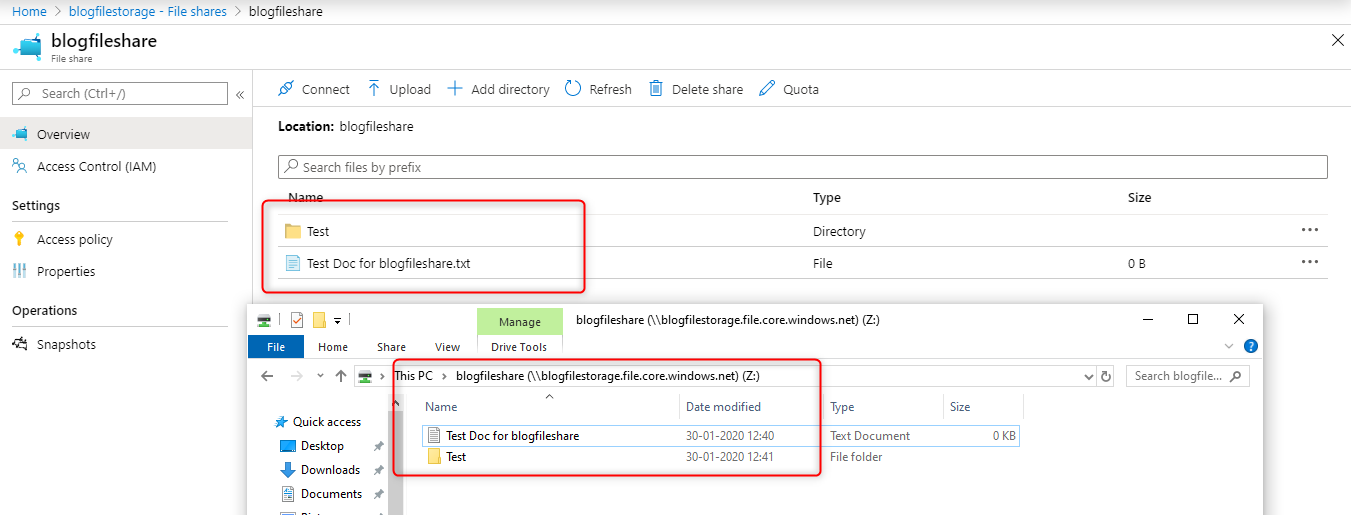Click the blogfileshare (Z:) address bar segment
1351x515 pixels.
point(607,376)
